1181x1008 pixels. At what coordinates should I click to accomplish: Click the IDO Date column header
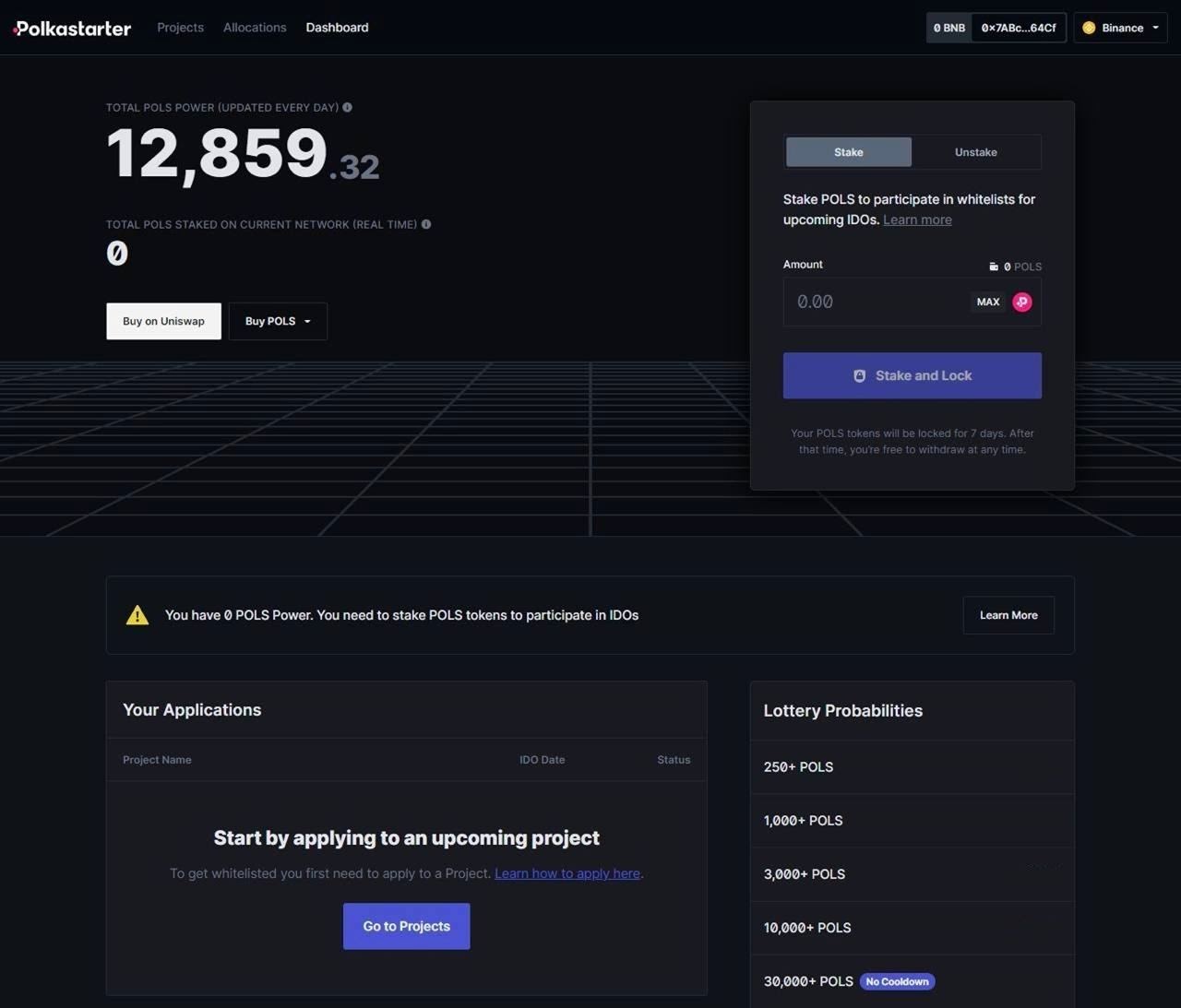542,760
